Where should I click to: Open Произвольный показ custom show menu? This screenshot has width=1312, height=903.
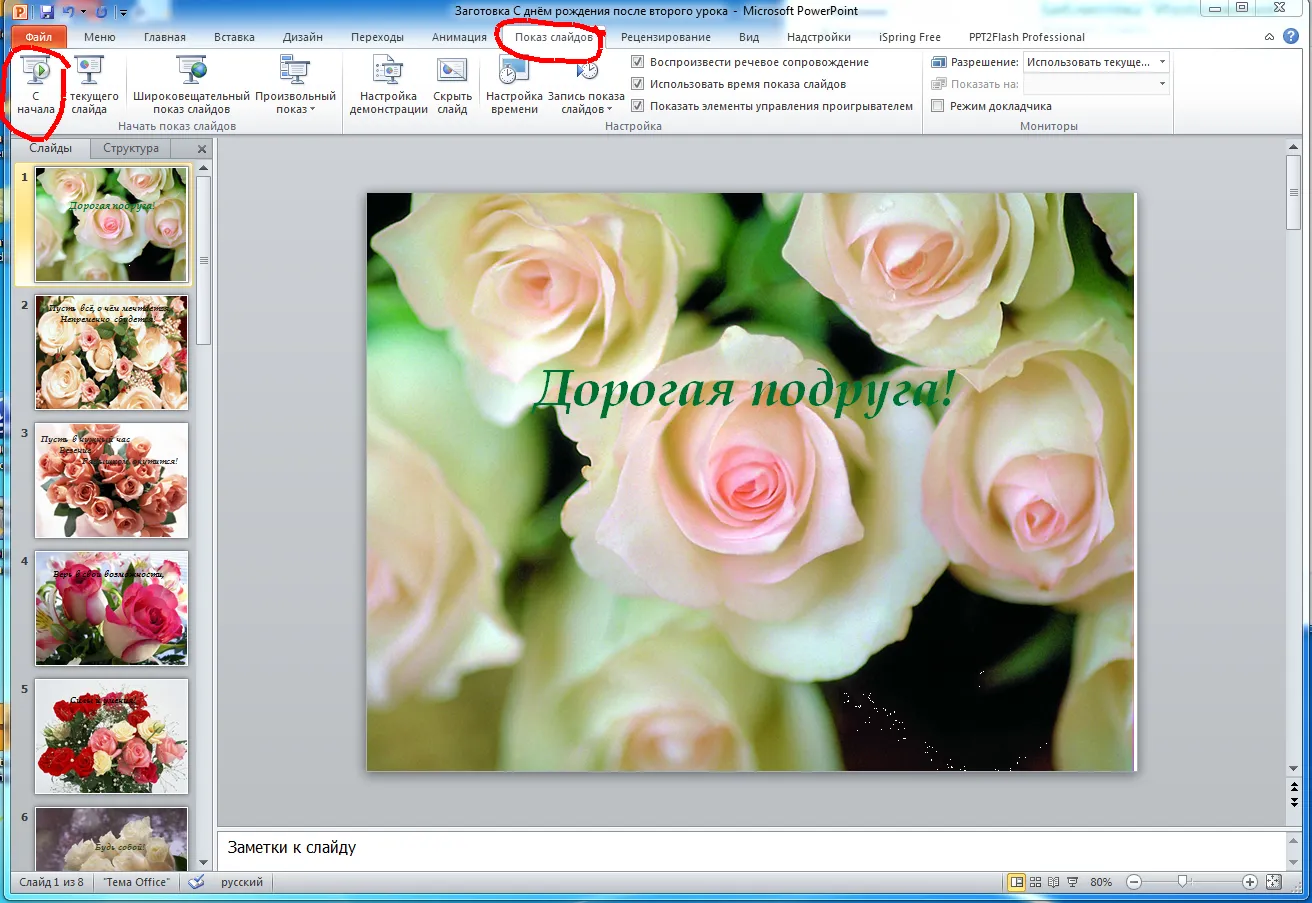pyautogui.click(x=295, y=86)
